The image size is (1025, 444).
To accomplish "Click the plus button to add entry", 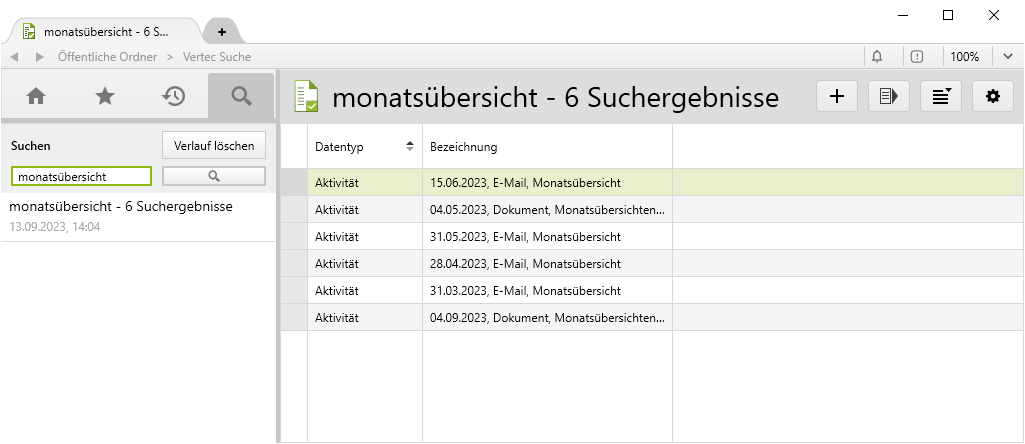I will pyautogui.click(x=837, y=96).
